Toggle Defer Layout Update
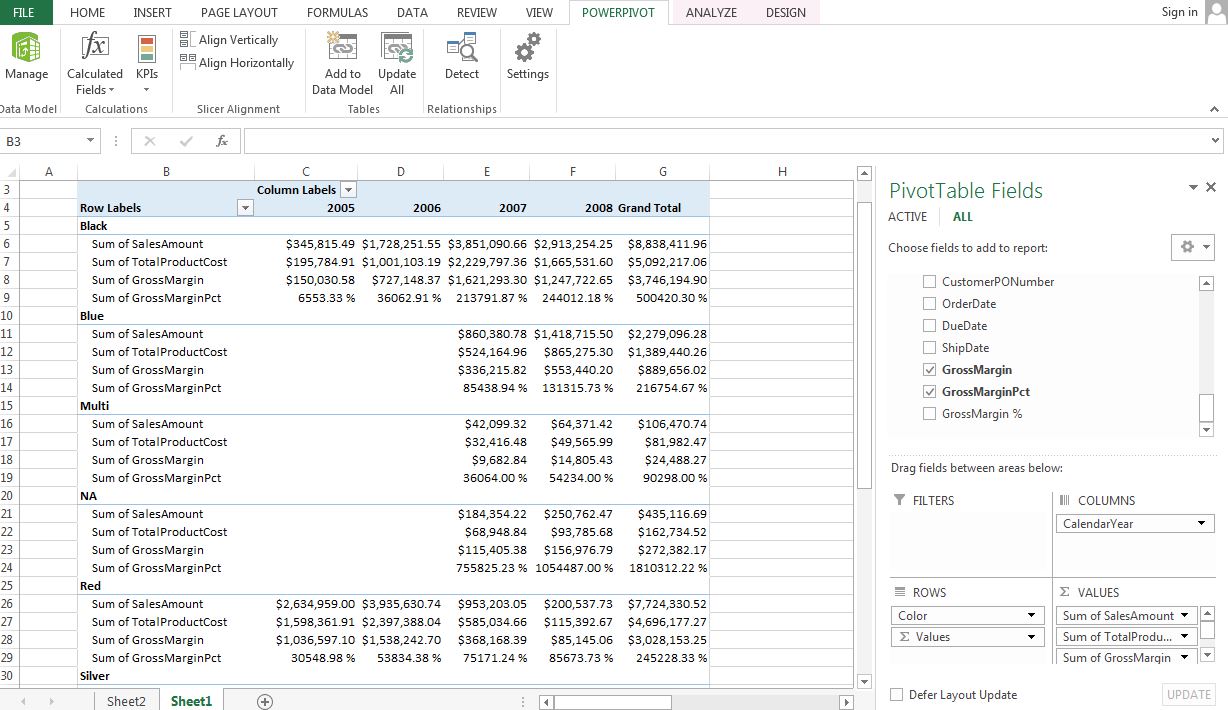This screenshot has height=710, width=1228. (x=895, y=694)
